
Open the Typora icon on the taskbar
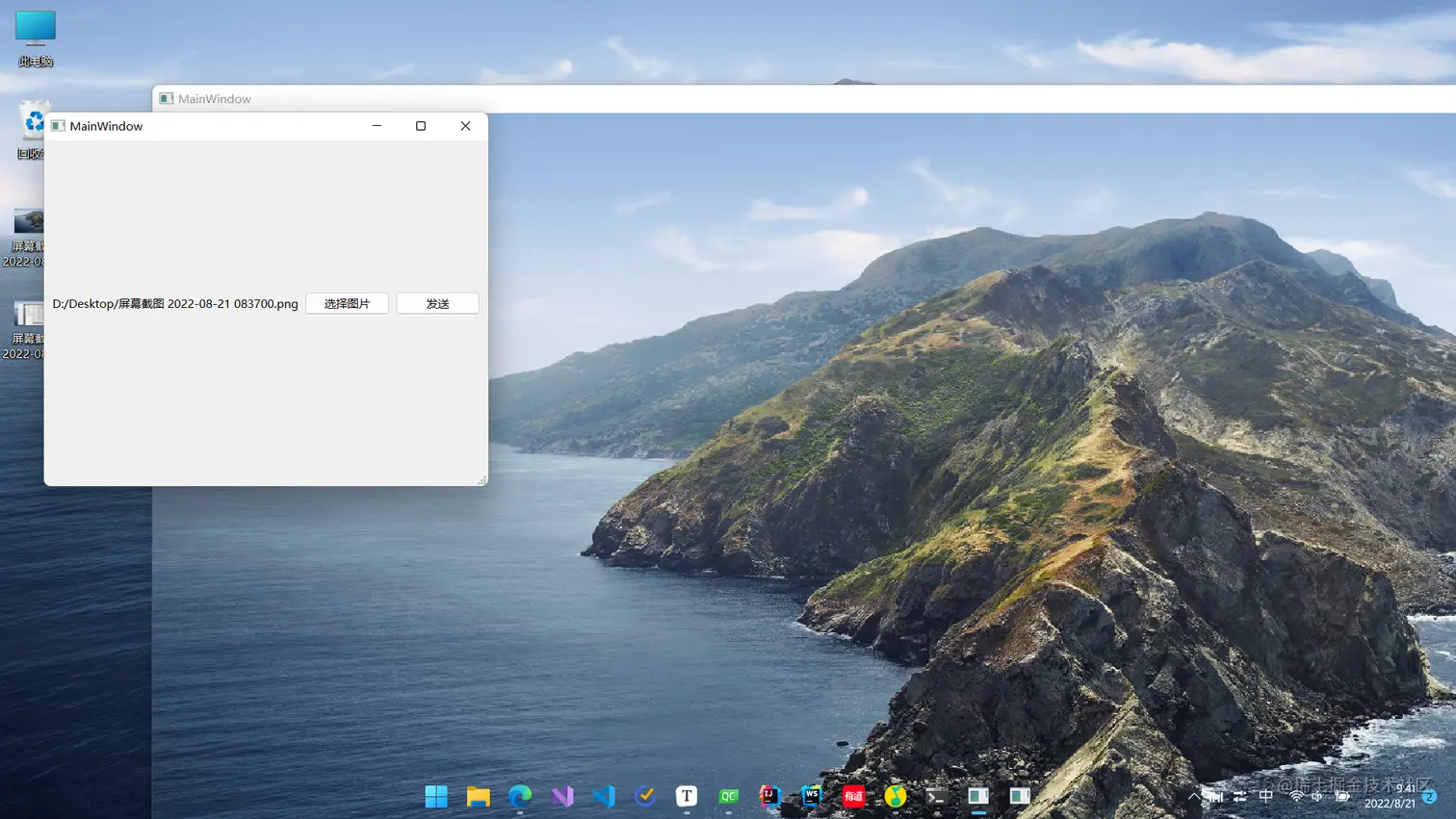(x=687, y=796)
